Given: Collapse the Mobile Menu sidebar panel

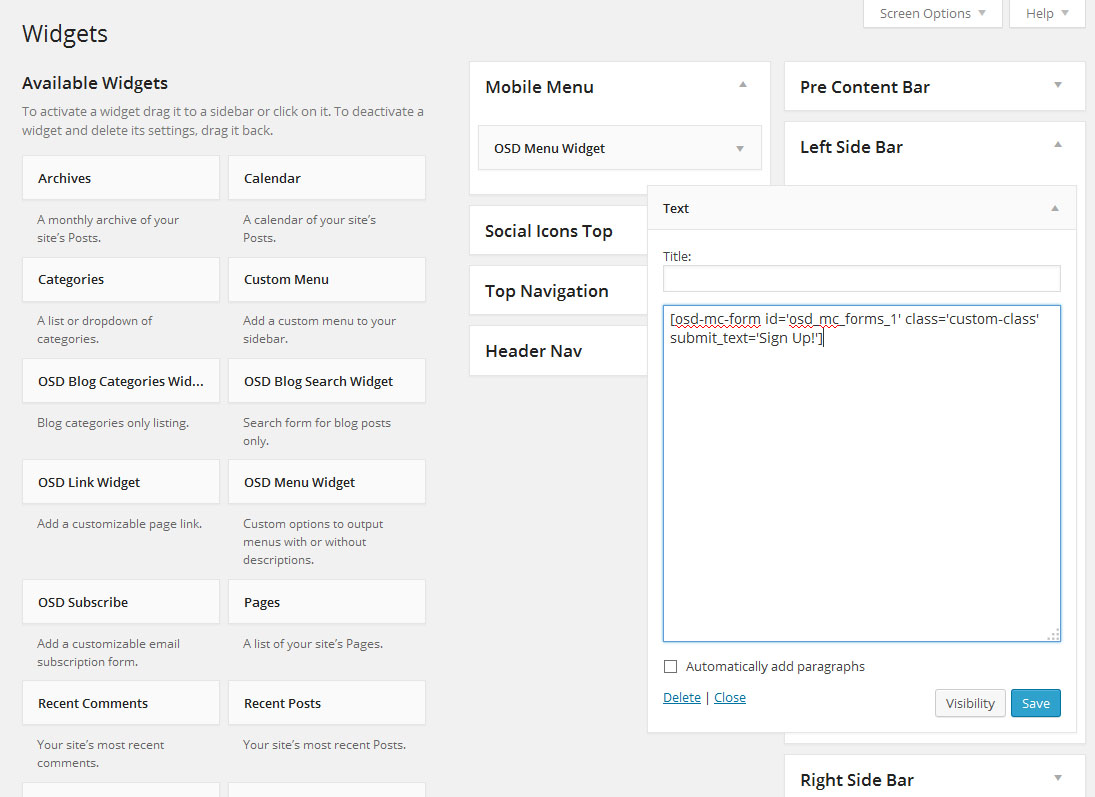Looking at the screenshot, I should click(743, 85).
